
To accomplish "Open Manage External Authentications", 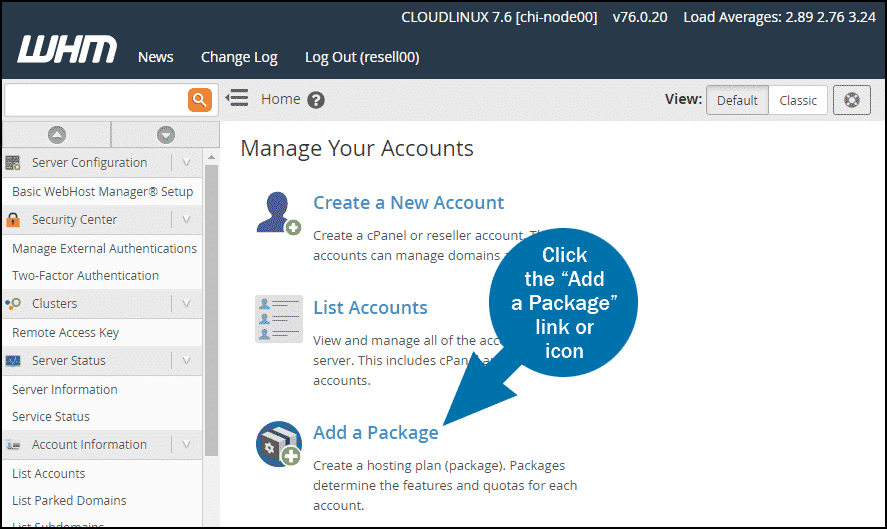I will tap(105, 249).
